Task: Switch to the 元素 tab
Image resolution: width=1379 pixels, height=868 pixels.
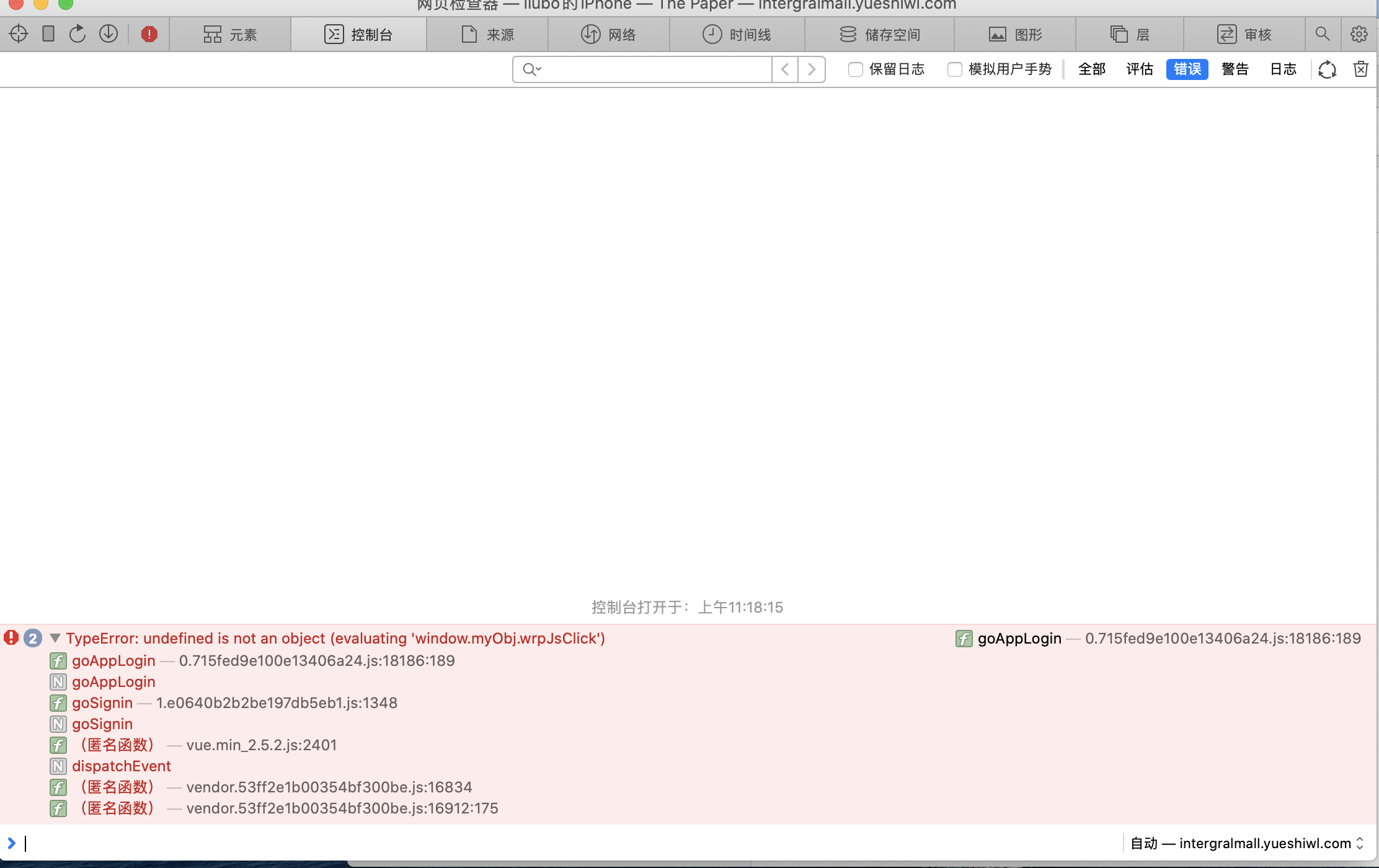Action: click(229, 34)
